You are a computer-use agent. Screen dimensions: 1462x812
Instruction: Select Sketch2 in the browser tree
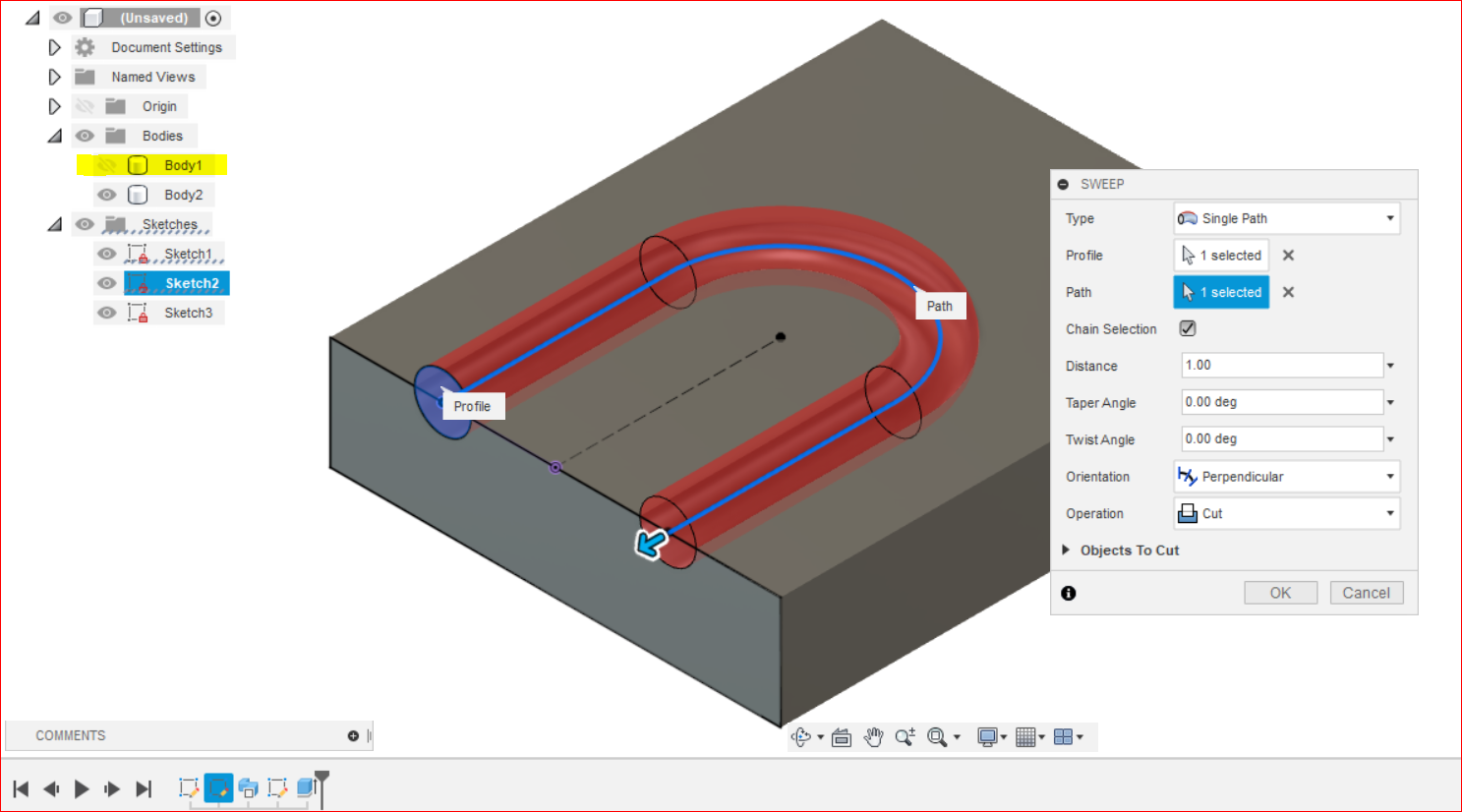tap(192, 283)
